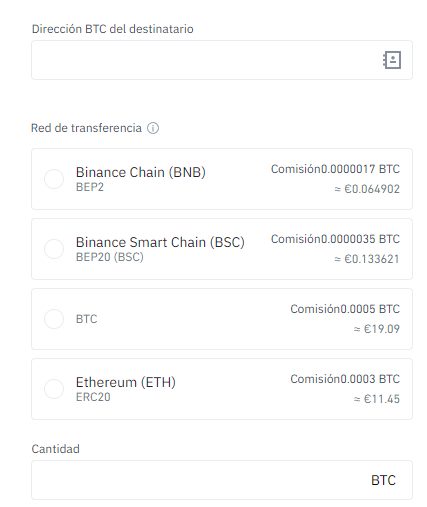Pick the Ethereum (ETH) radio button
427x507 pixels.
click(54, 389)
